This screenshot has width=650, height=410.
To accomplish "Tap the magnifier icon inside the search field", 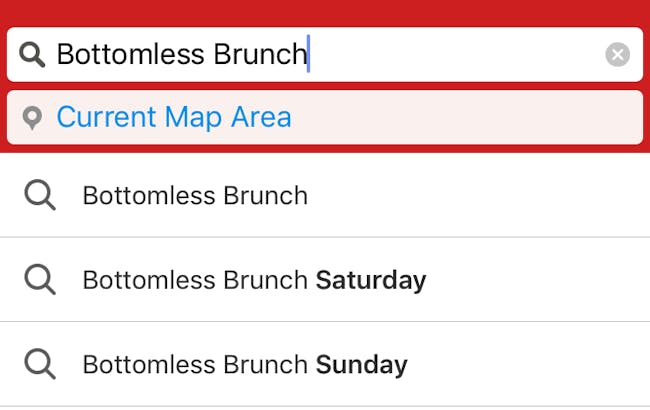I will 32,54.
